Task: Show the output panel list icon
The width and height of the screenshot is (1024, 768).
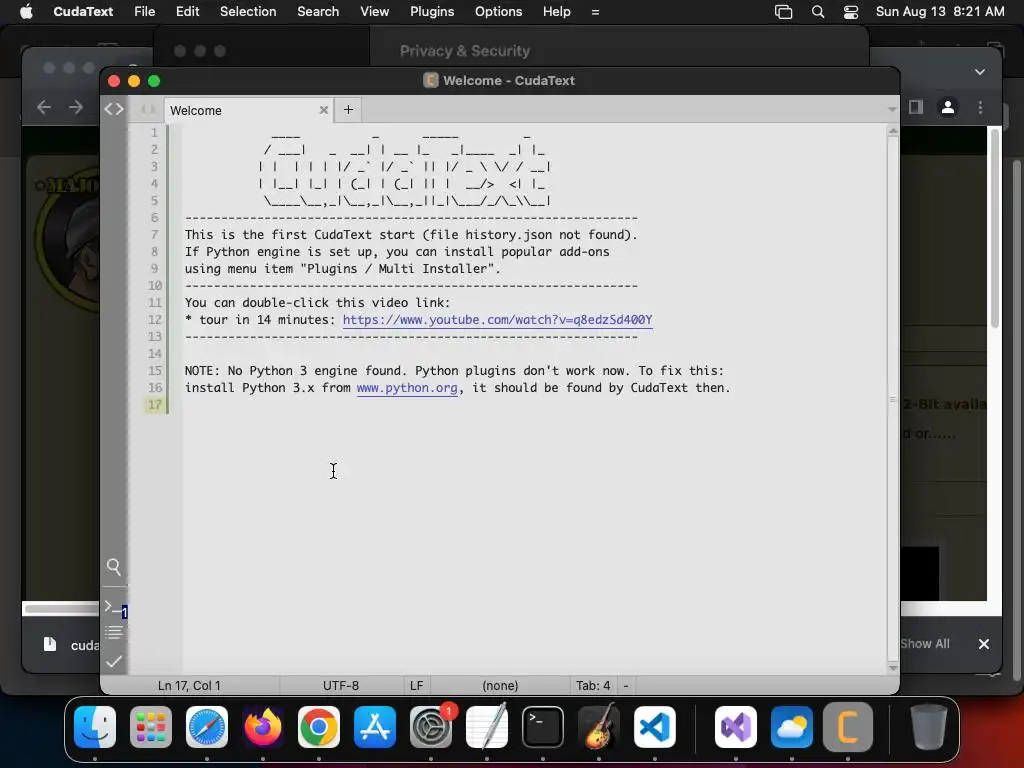Action: point(114,632)
